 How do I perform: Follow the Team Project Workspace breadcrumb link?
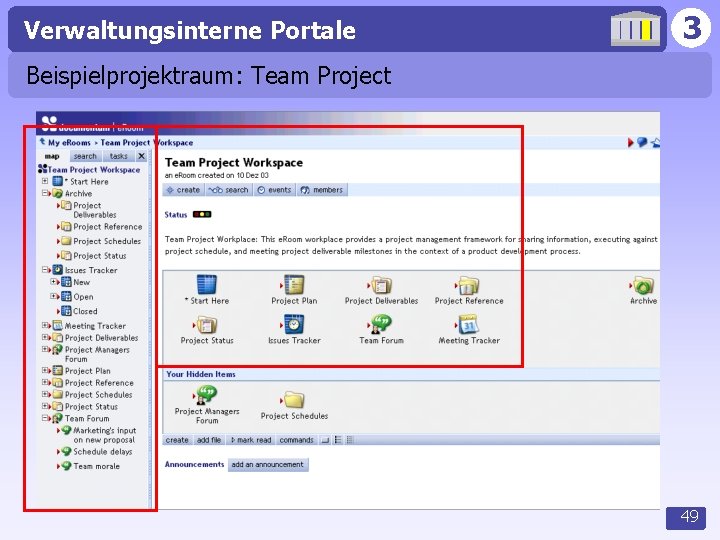click(147, 142)
